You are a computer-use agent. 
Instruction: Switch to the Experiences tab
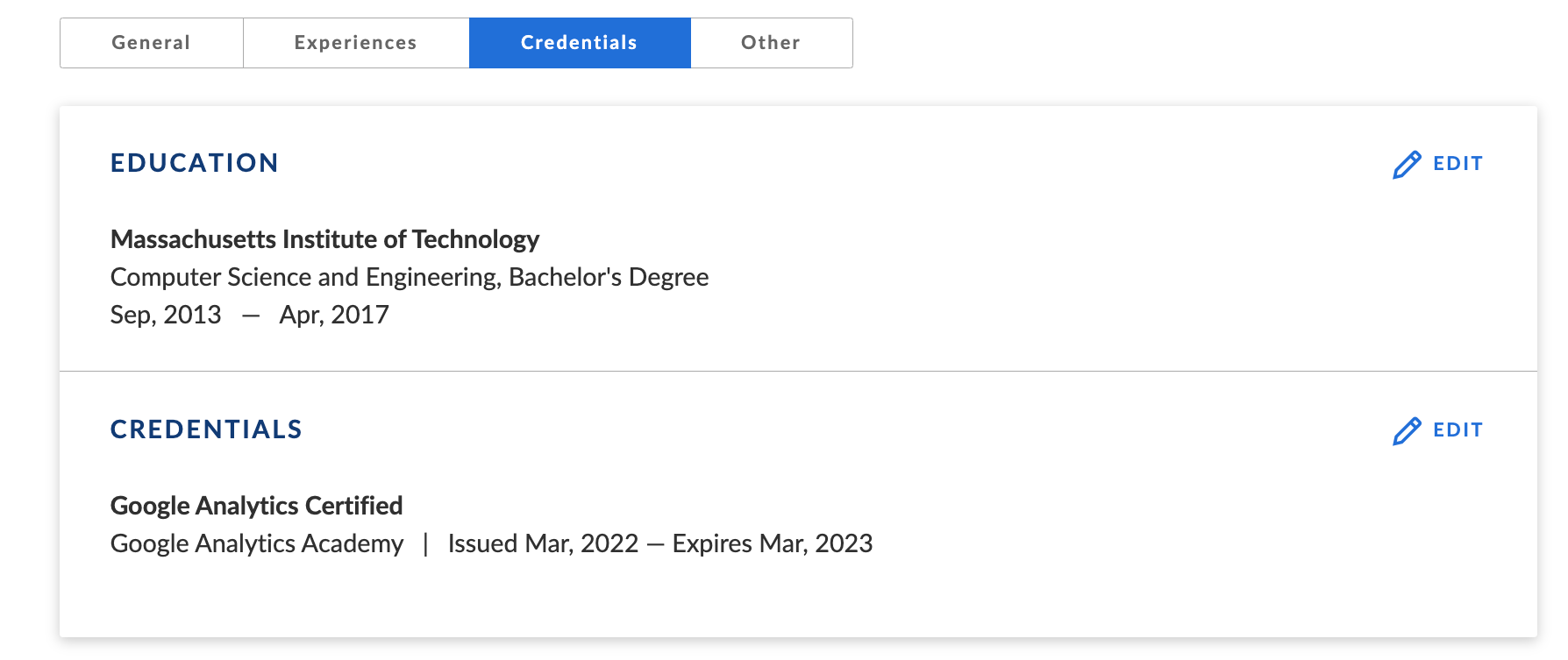pos(355,43)
